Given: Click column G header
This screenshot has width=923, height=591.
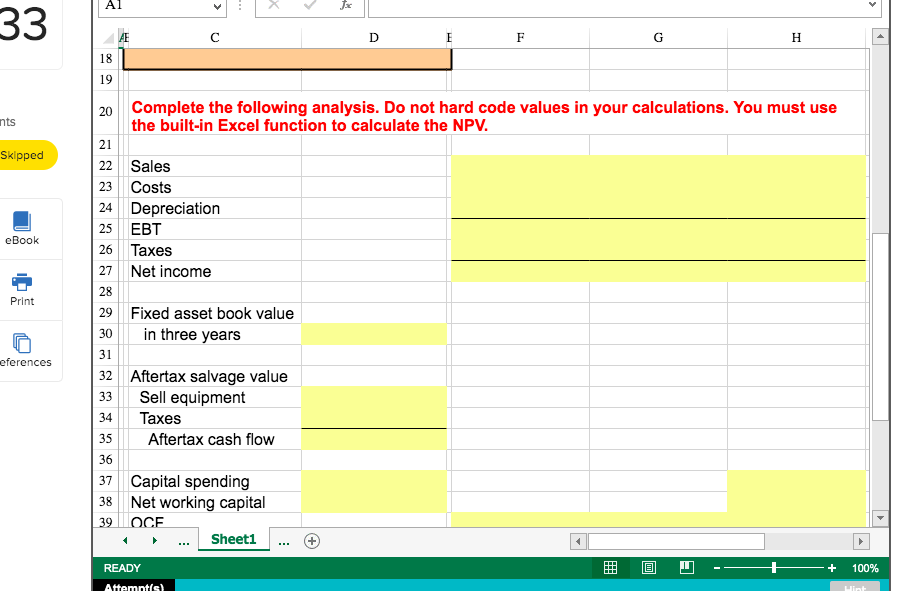Looking at the screenshot, I should point(657,38).
